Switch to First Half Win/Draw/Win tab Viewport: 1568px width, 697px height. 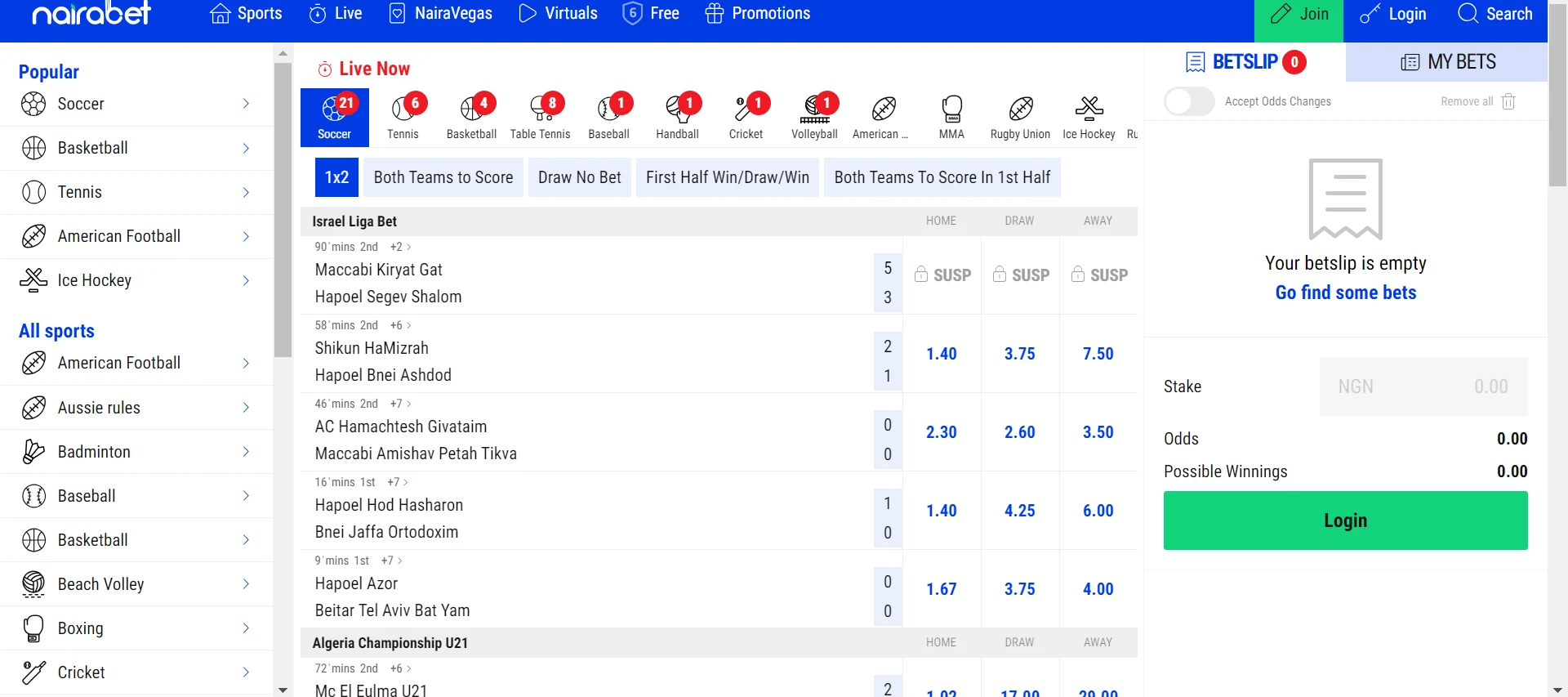(728, 177)
